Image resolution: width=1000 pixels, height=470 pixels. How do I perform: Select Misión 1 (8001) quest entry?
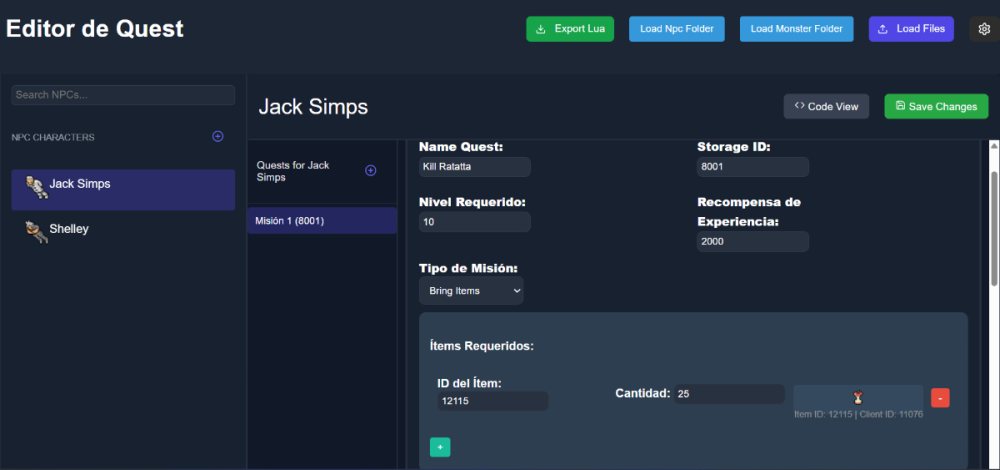point(321,221)
